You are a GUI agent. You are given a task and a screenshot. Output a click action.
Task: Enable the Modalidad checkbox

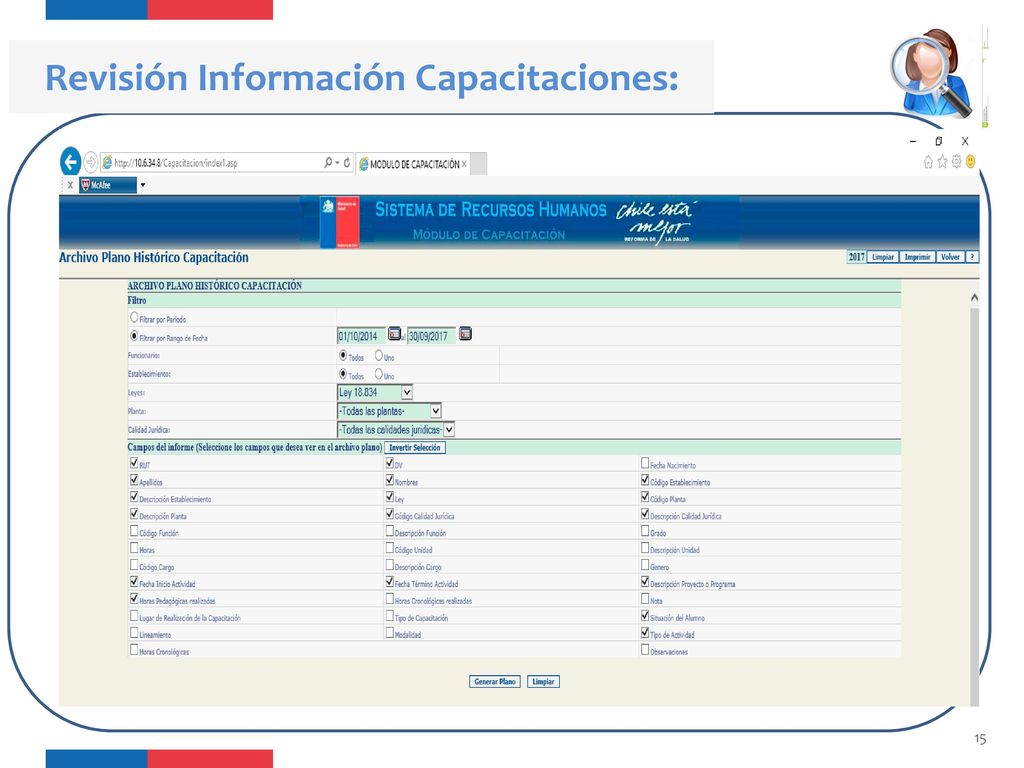coord(389,633)
